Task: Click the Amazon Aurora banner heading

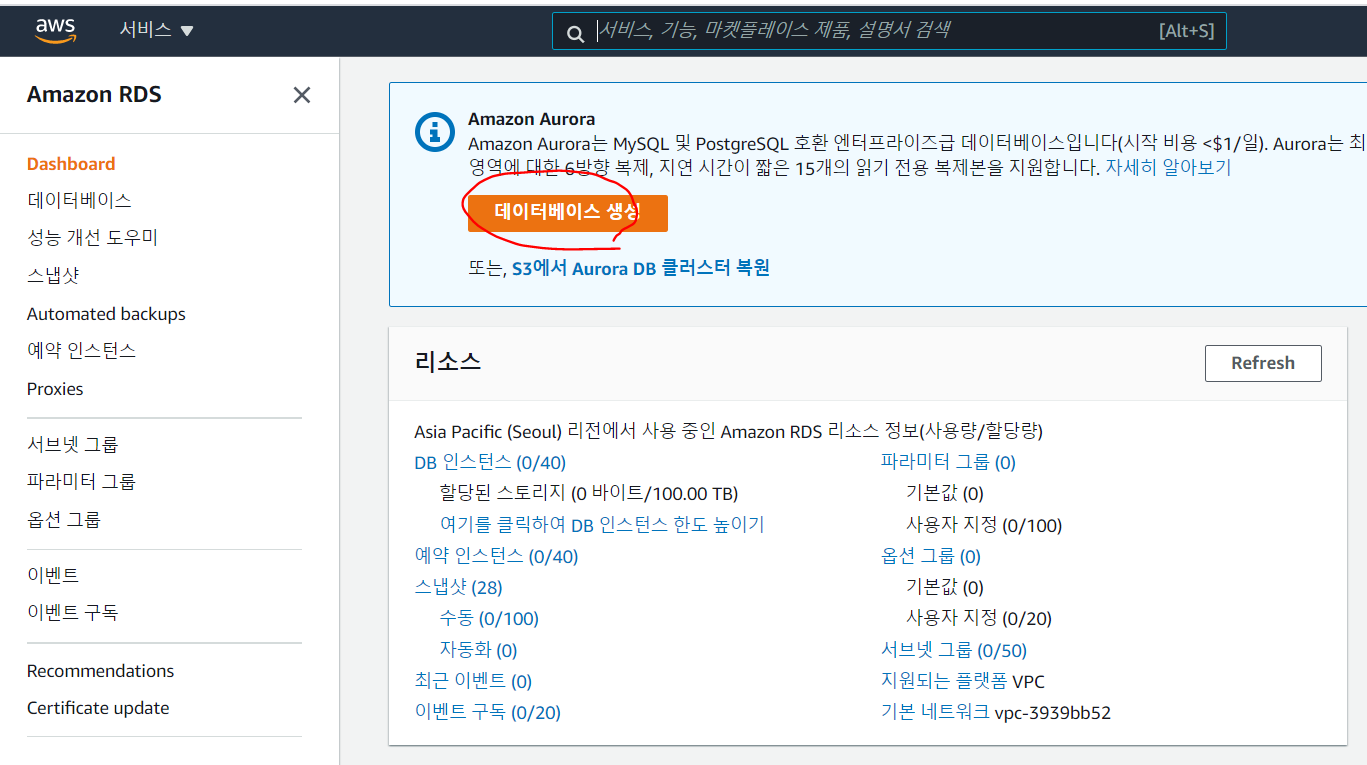Action: point(531,119)
